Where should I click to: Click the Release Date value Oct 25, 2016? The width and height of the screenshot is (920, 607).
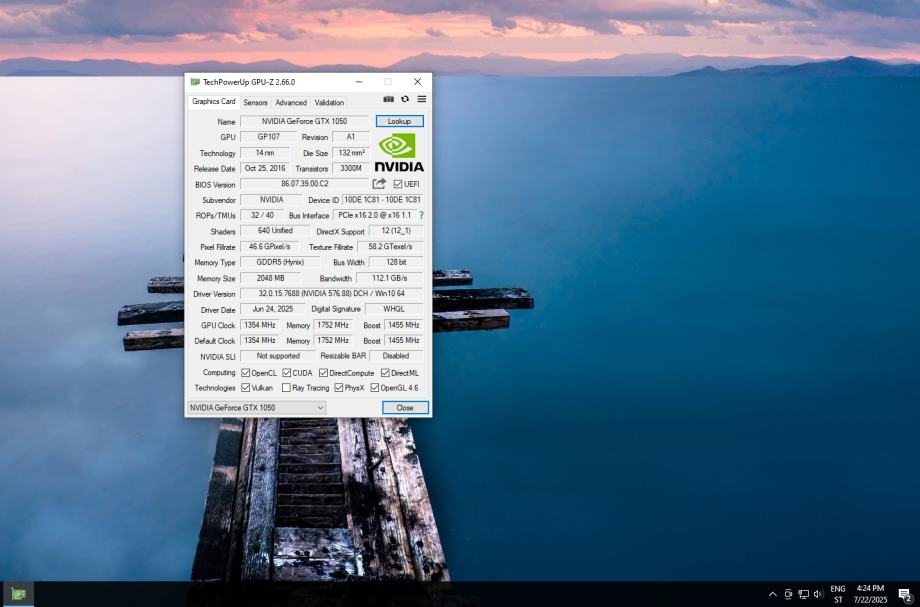click(x=265, y=168)
